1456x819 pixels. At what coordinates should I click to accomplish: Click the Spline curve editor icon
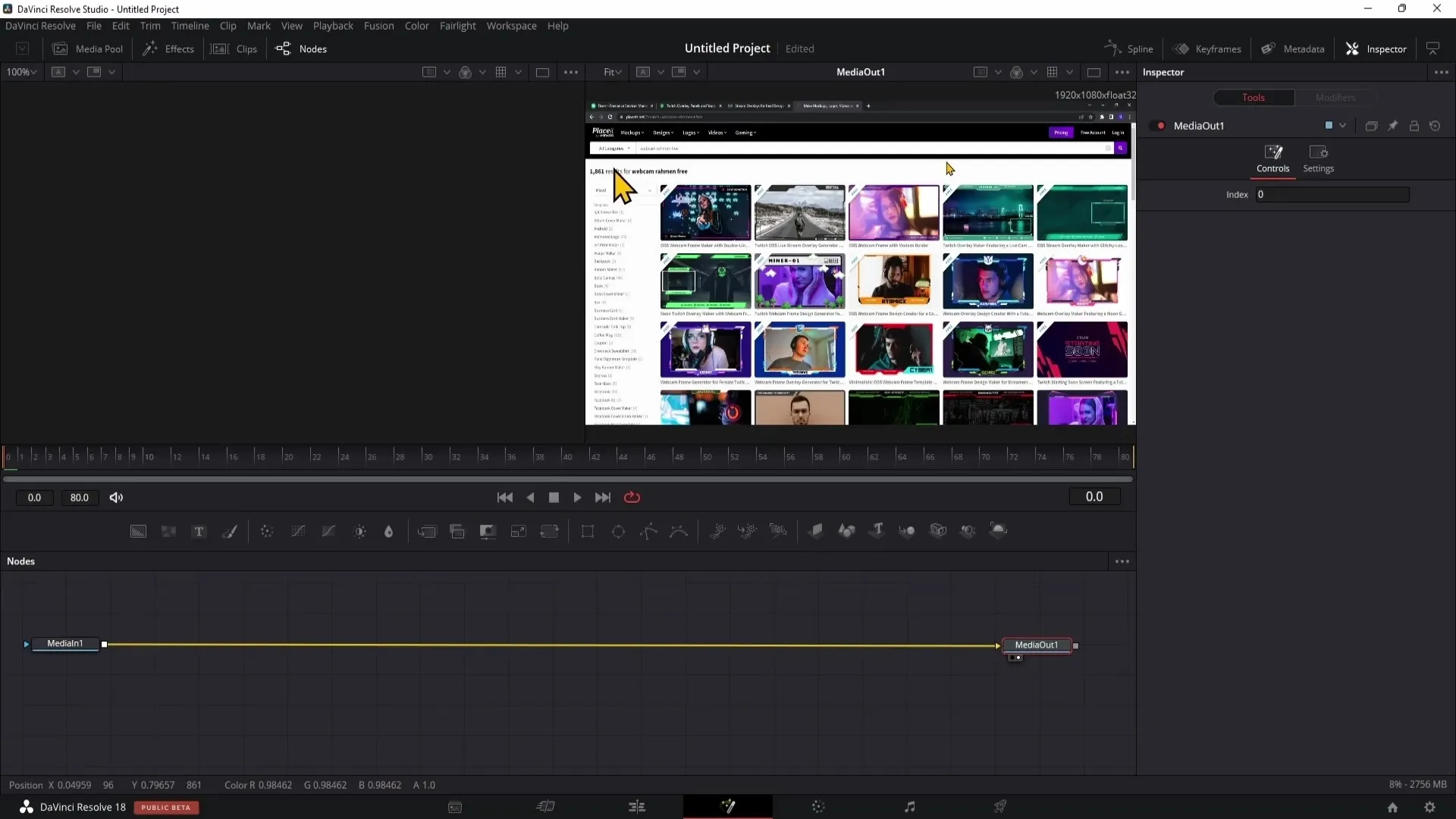tap(1113, 48)
